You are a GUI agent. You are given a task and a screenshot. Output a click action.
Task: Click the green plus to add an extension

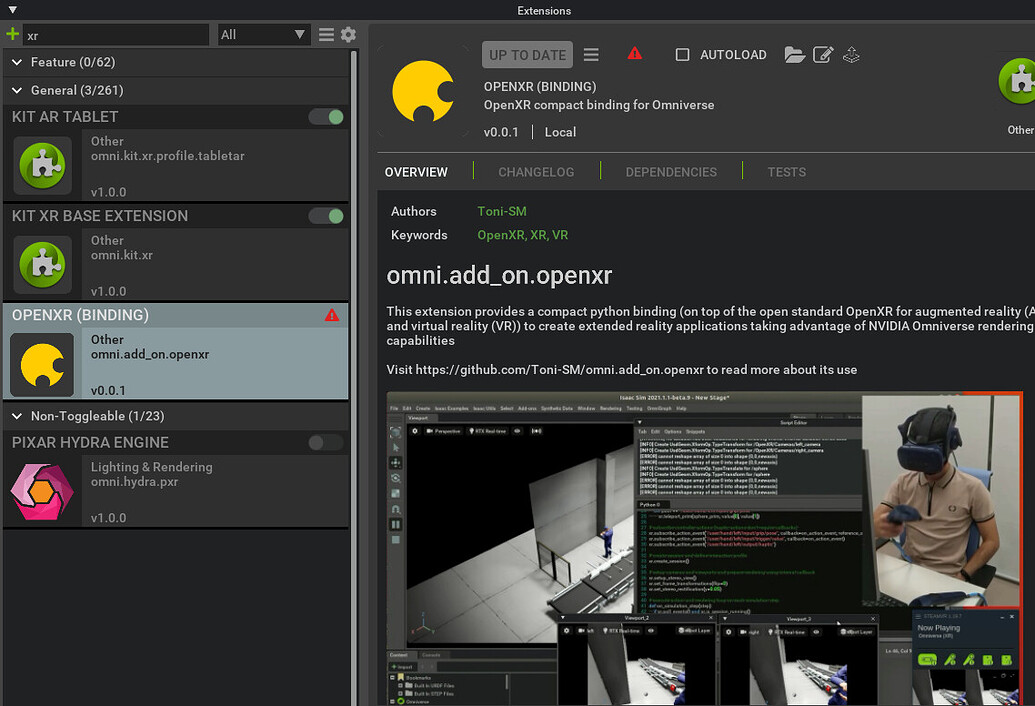(x=14, y=33)
